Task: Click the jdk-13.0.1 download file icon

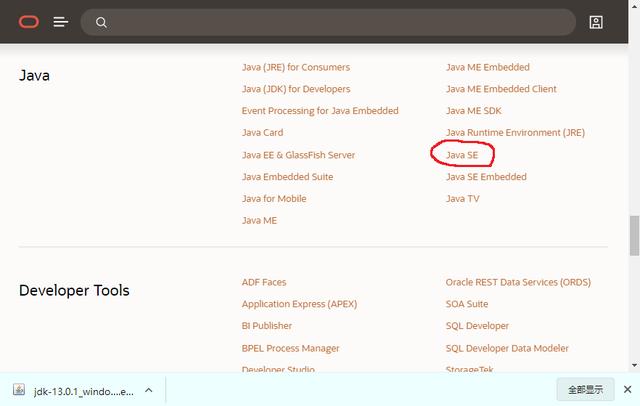Action: (x=19, y=390)
